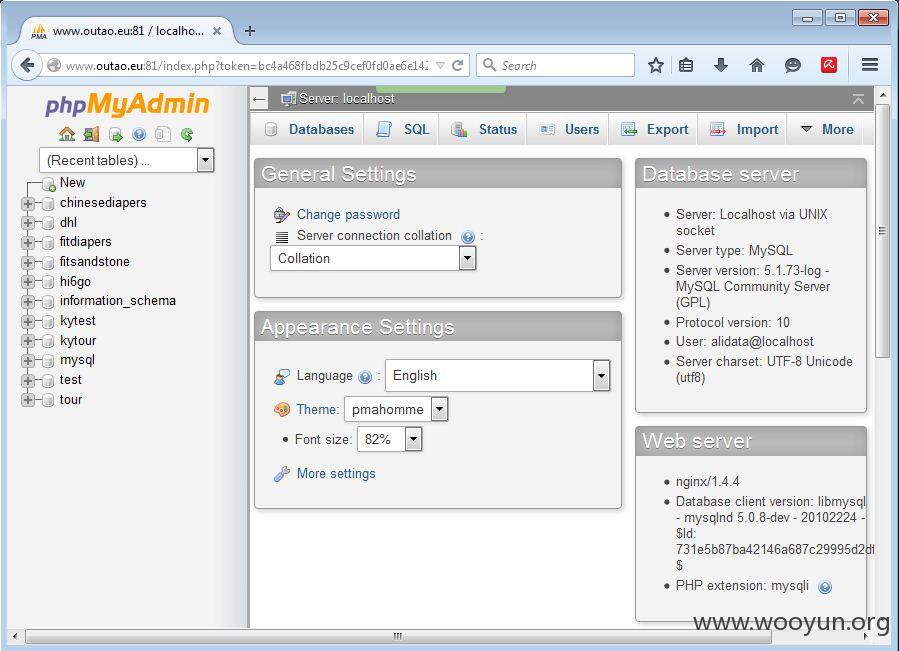The width and height of the screenshot is (899, 651).
Task: Close the www.outao.eu:81 browser tab
Action: click(x=217, y=31)
